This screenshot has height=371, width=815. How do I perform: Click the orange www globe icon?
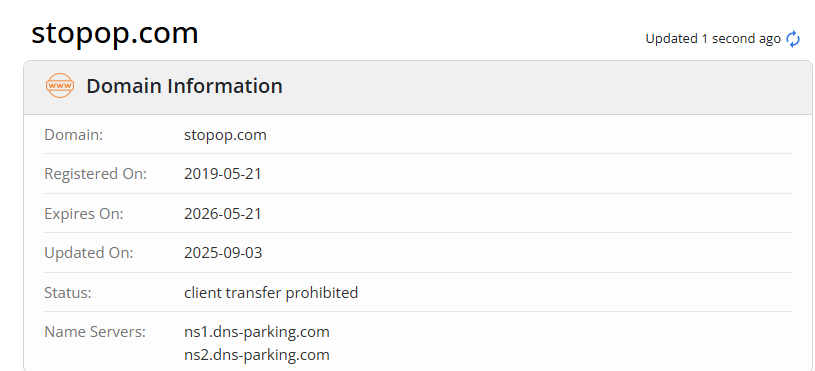(60, 85)
